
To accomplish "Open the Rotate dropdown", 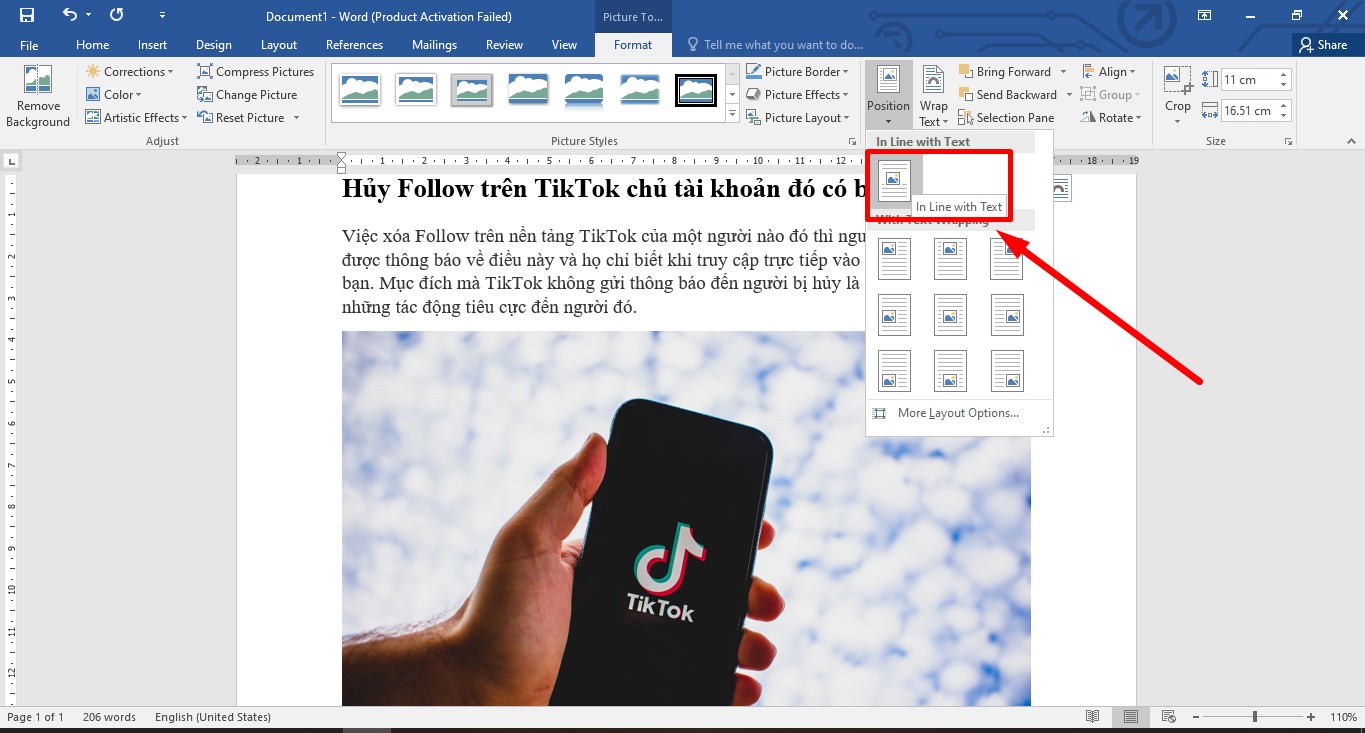I will tap(1110, 118).
